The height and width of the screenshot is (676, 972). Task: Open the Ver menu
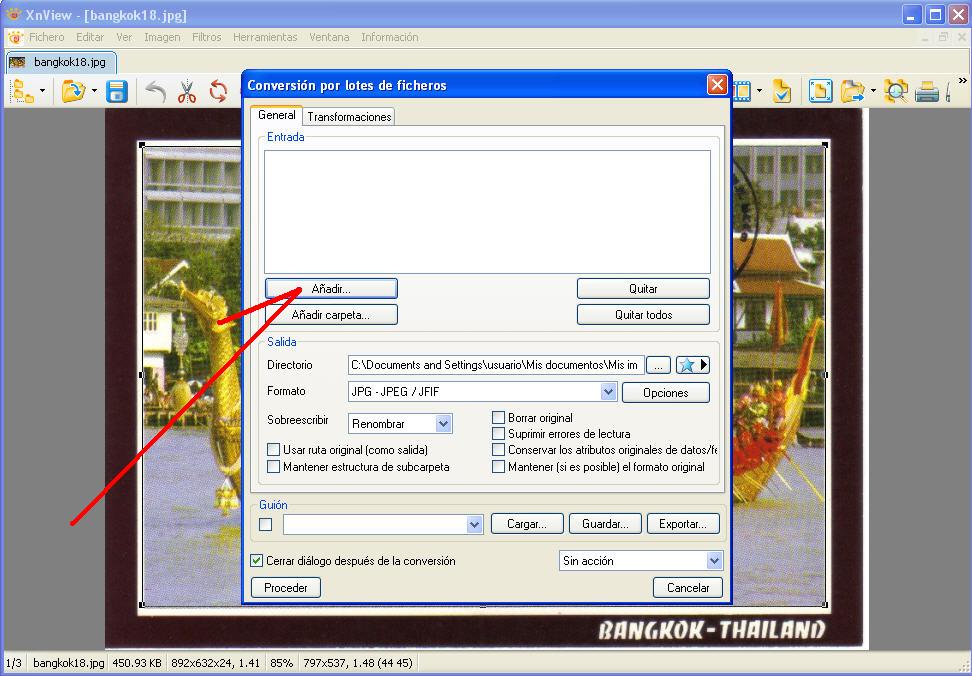point(124,37)
